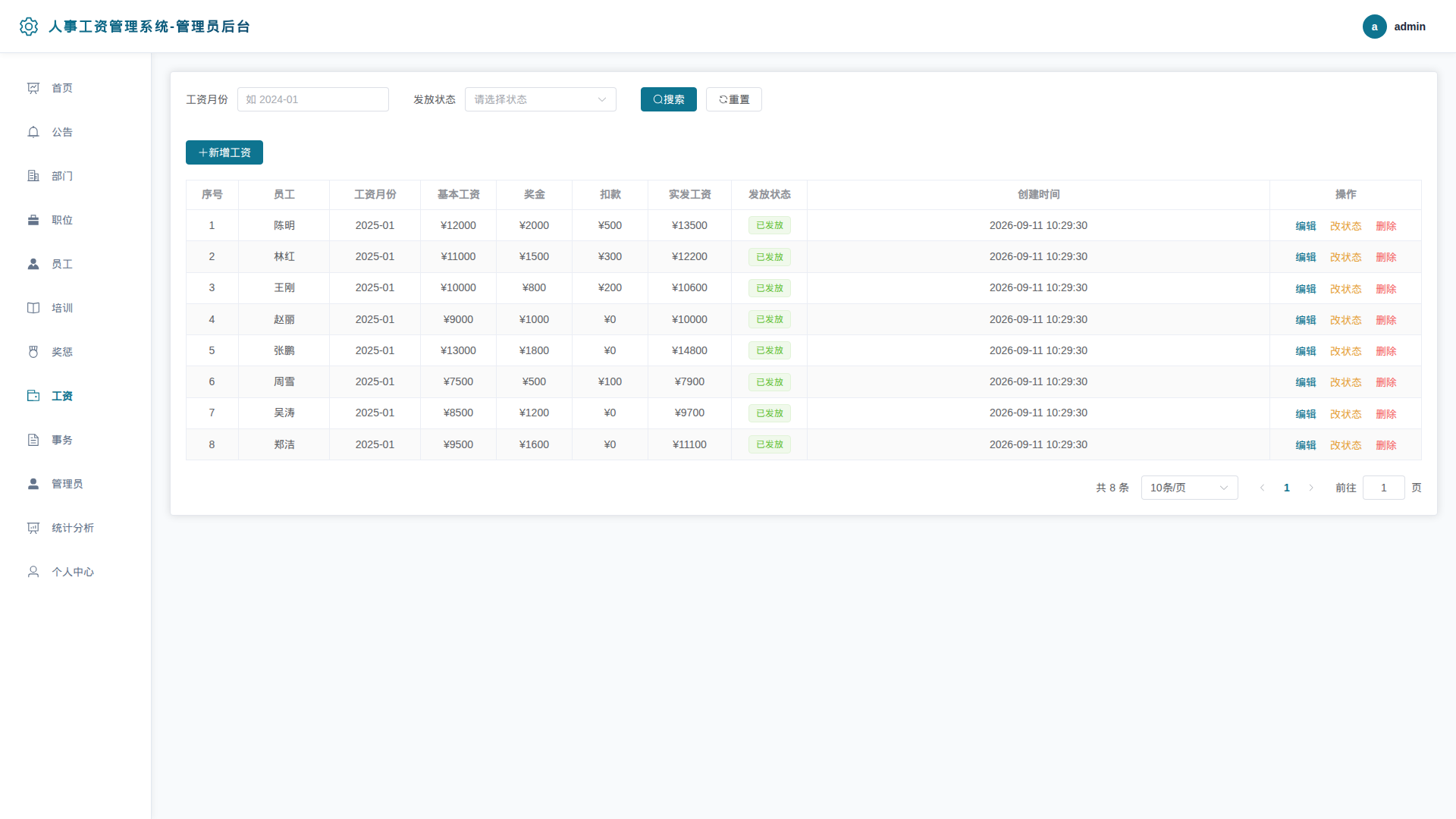Image resolution: width=1456 pixels, height=819 pixels.
Task: Edit 赵丽's salary record
Action: (1306, 320)
